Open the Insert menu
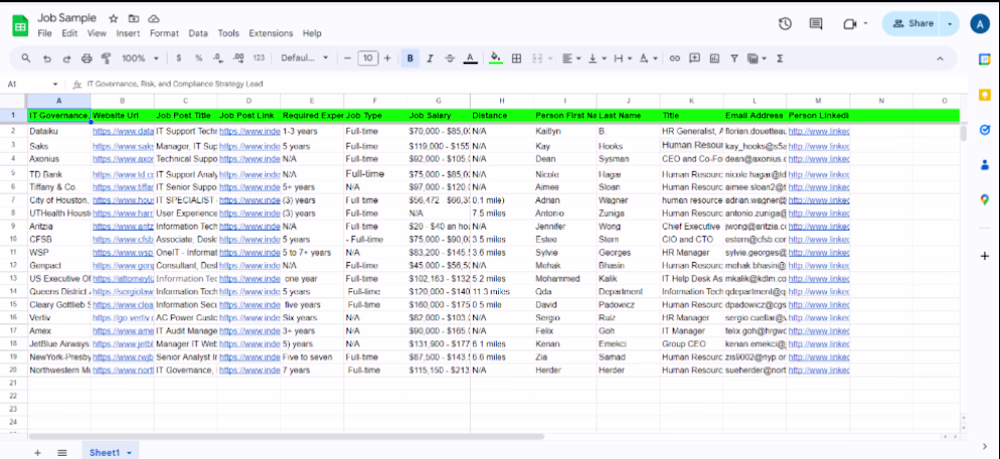 click(128, 33)
